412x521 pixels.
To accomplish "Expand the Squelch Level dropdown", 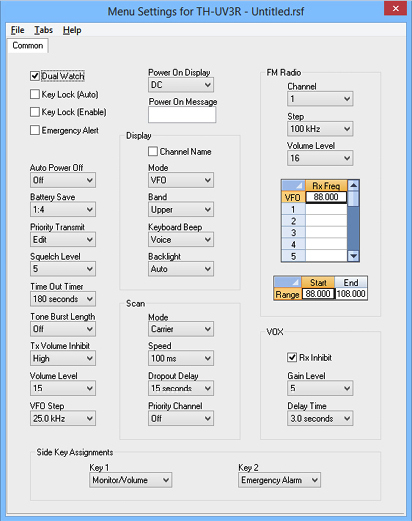I will [x=63, y=269].
